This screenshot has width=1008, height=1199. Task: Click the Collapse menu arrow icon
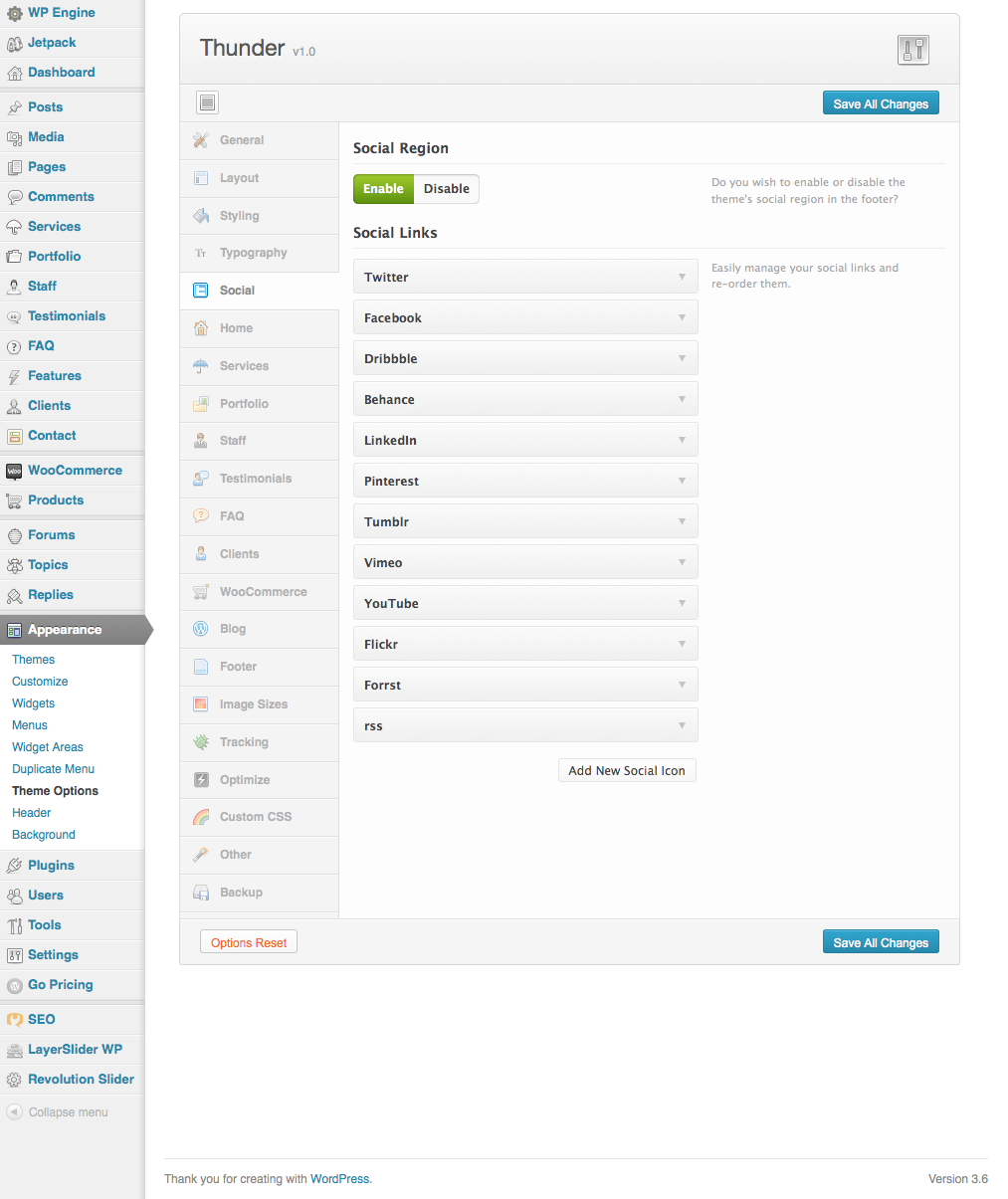[x=15, y=1112]
